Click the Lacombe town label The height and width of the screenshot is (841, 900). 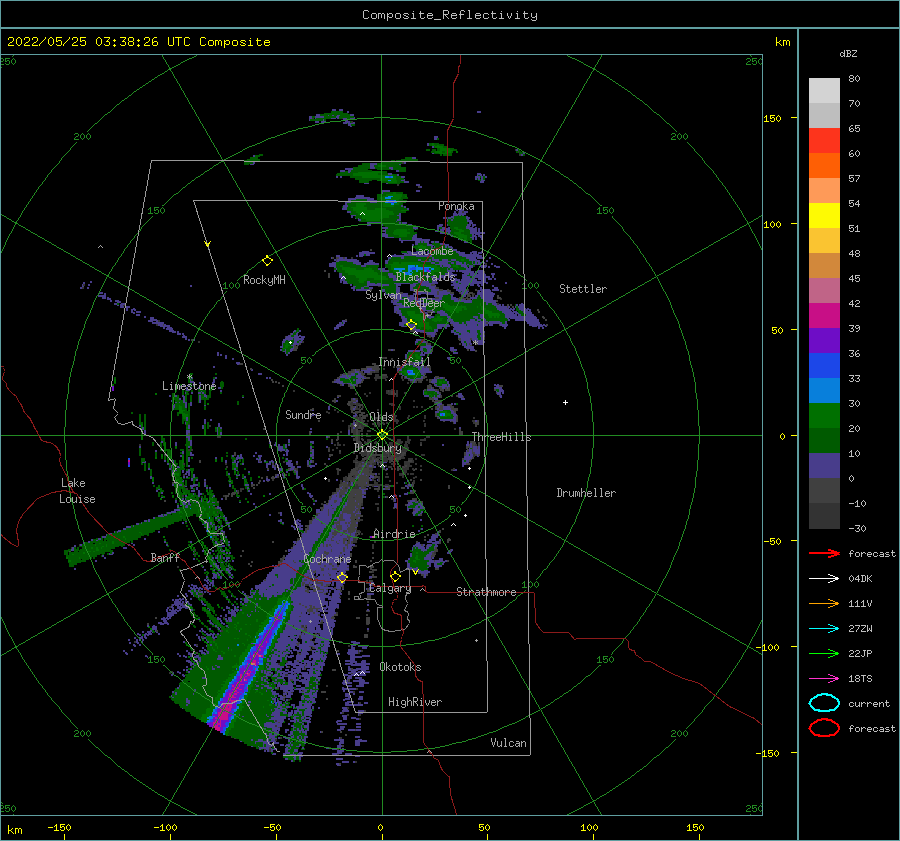point(432,251)
